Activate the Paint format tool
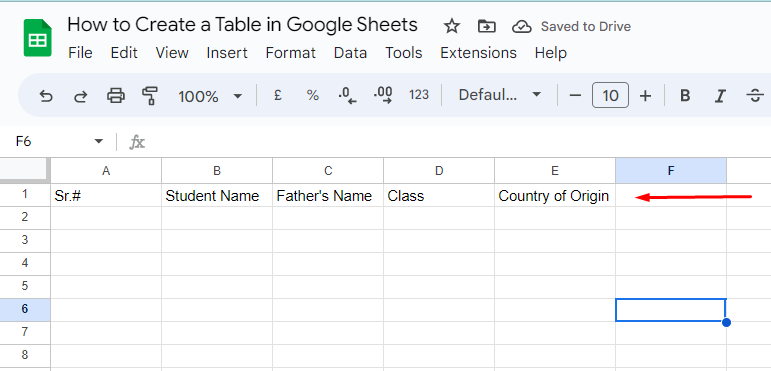The image size is (771, 371). (149, 95)
